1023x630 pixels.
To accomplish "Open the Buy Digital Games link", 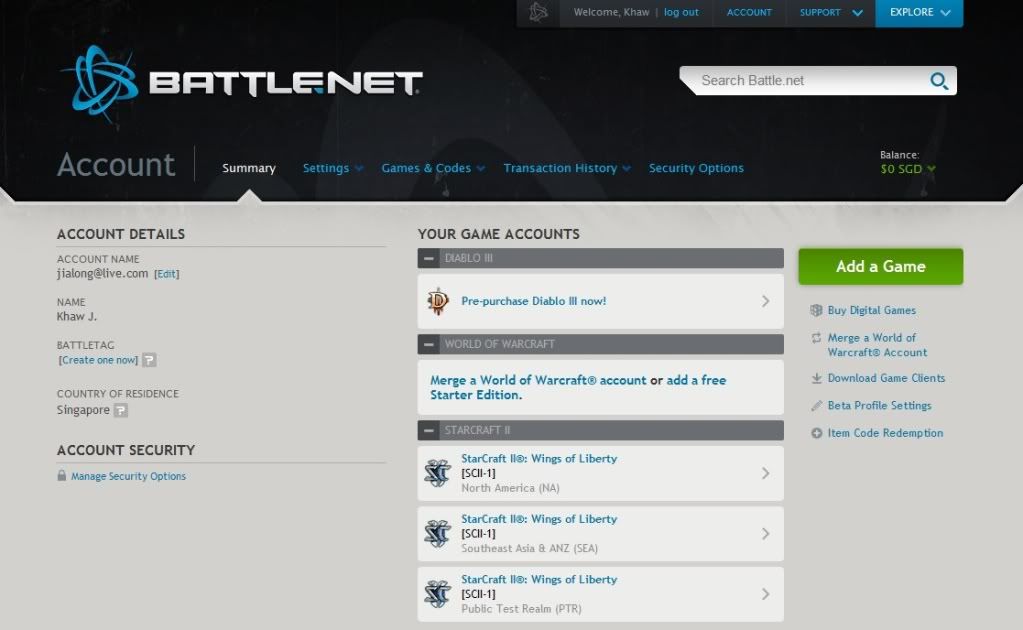I will 872,310.
